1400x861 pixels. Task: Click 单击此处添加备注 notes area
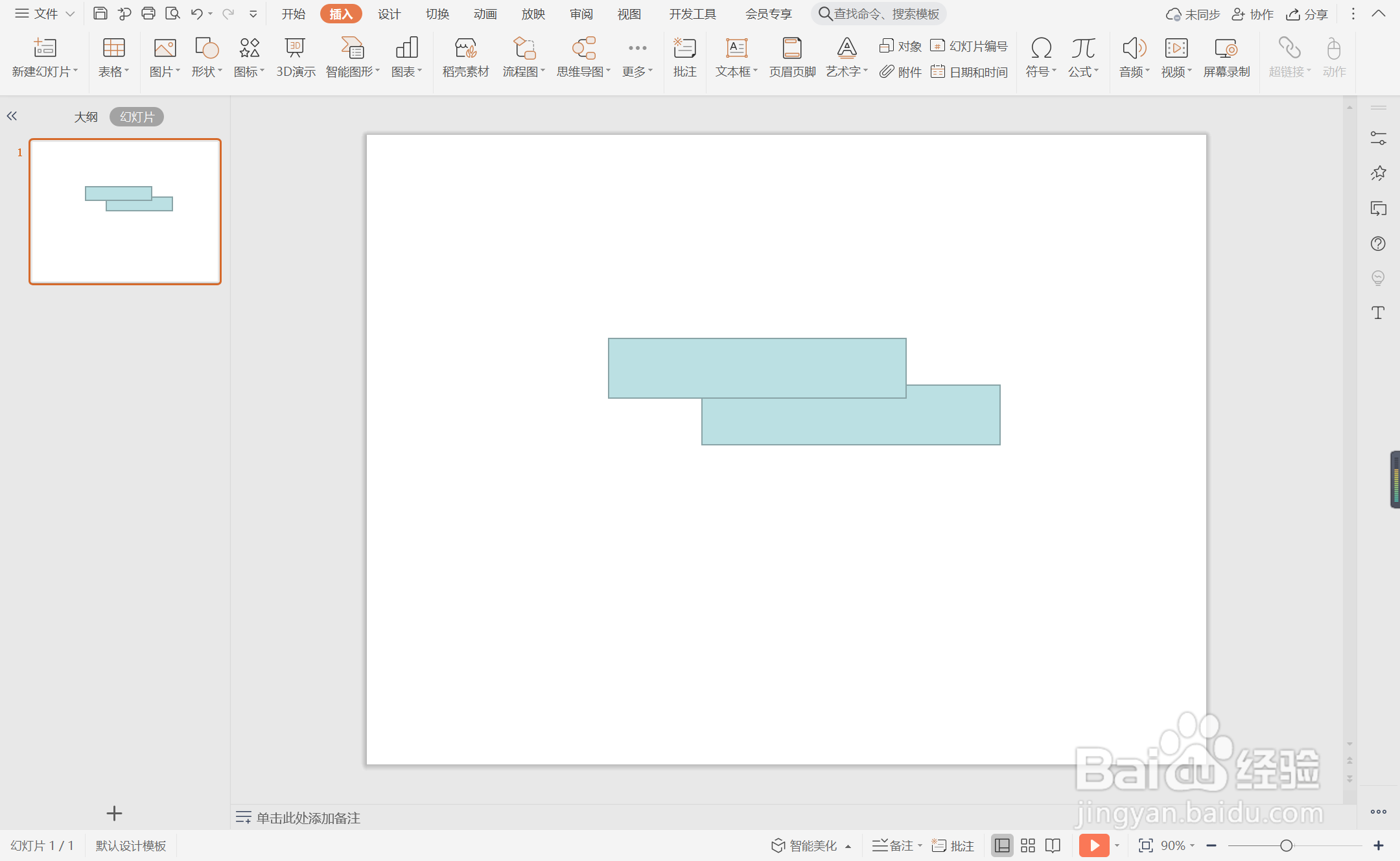point(308,818)
